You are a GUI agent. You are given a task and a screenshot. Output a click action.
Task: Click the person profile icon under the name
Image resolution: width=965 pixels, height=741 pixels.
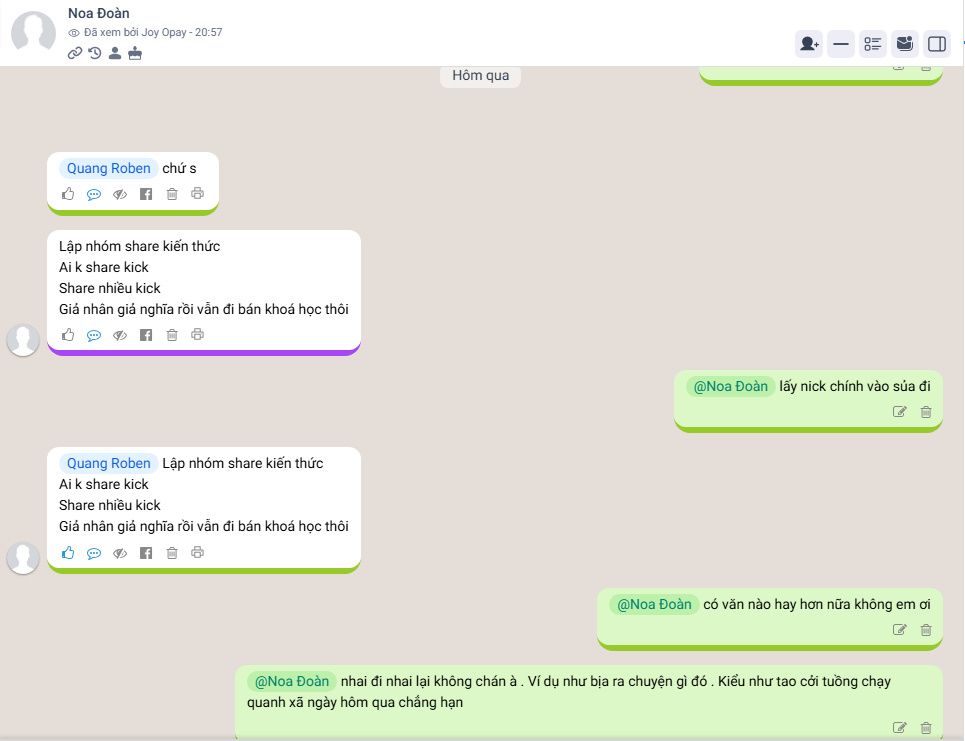[115, 53]
